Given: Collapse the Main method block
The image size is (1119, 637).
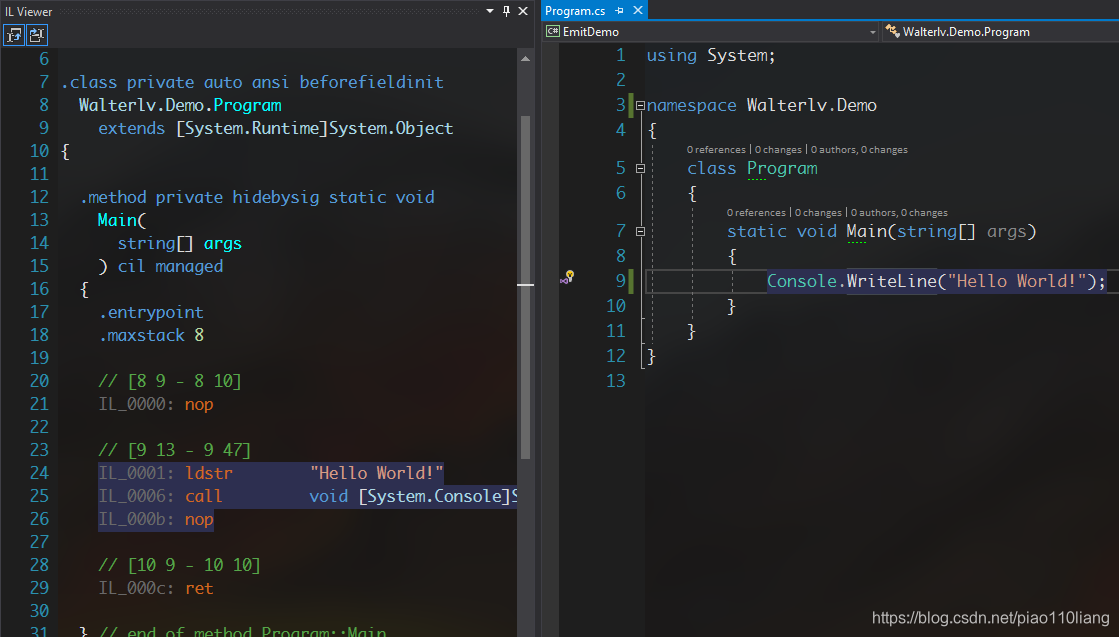Looking at the screenshot, I should (640, 232).
